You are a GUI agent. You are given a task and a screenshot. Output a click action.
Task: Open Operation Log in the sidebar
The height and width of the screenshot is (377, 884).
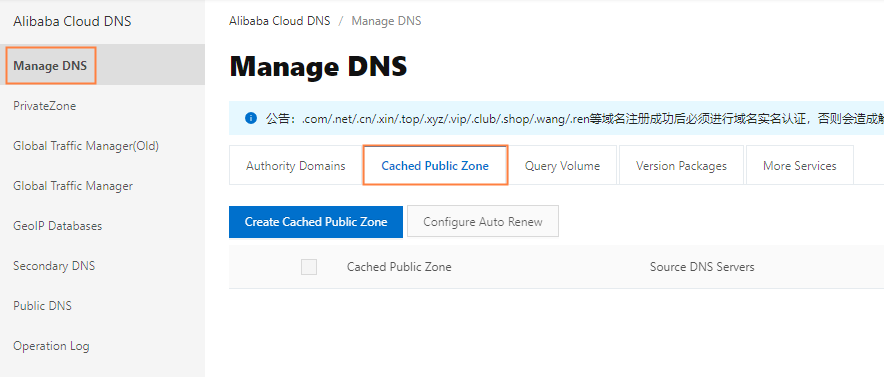(x=51, y=346)
